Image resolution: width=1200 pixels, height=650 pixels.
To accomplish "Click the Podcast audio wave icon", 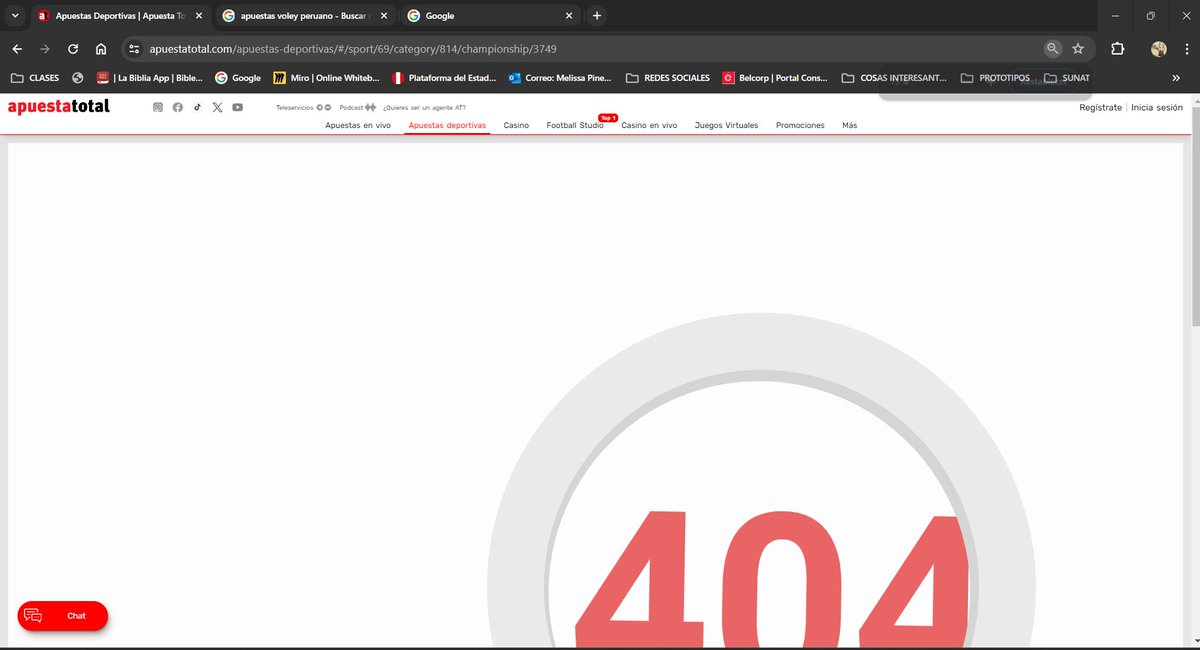I will click(370, 107).
